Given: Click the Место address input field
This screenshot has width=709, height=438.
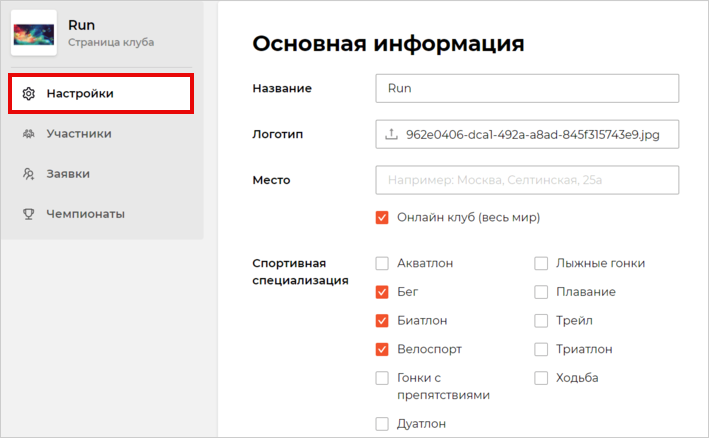Looking at the screenshot, I should [527, 180].
